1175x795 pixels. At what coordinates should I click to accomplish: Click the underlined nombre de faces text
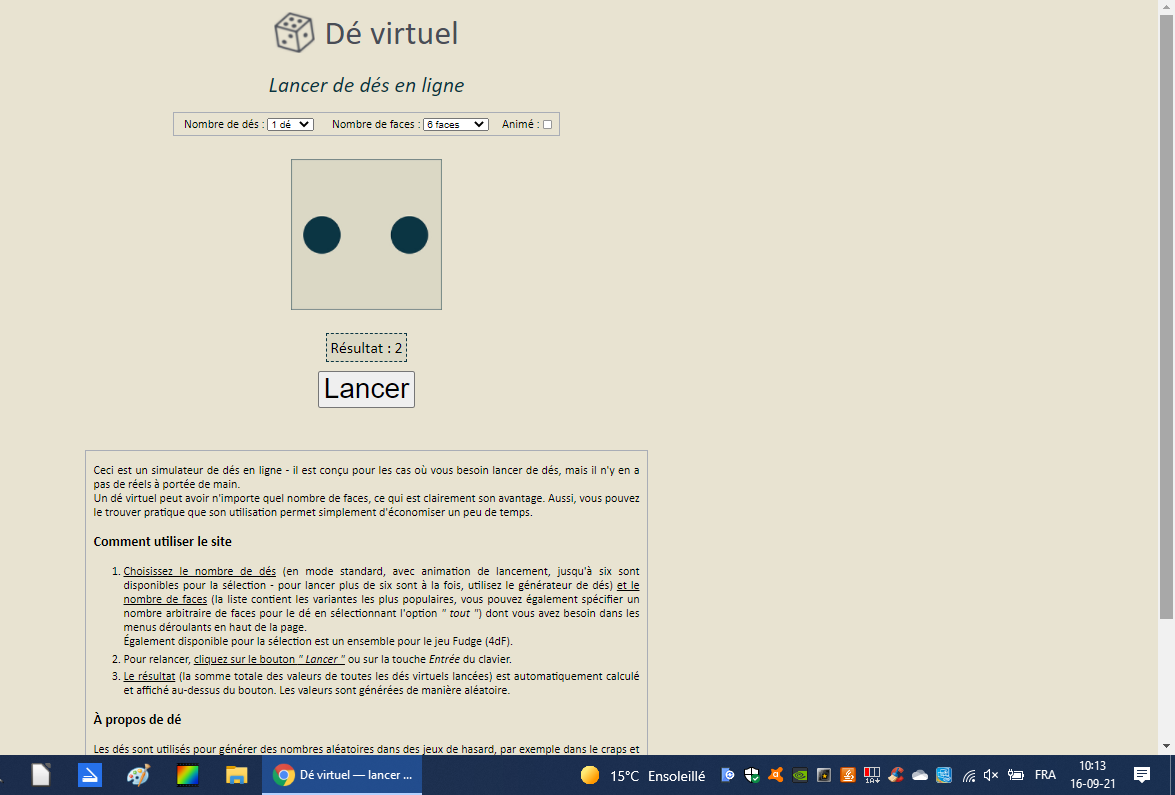pyautogui.click(x=165, y=599)
